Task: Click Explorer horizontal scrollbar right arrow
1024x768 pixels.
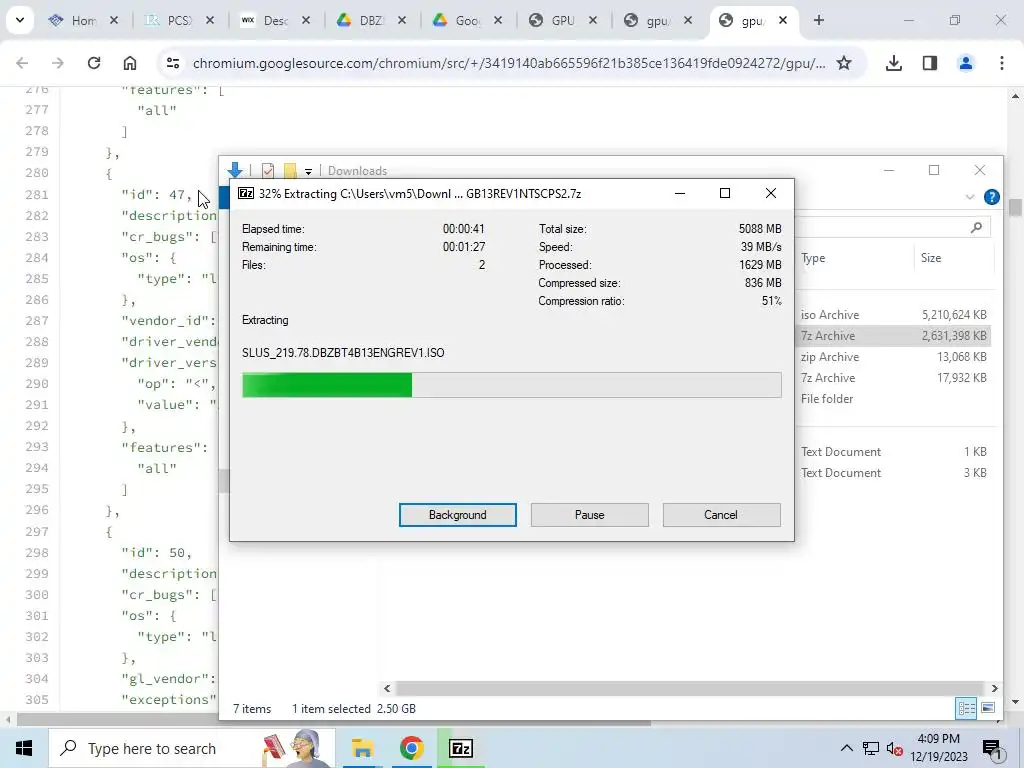Action: point(995,688)
